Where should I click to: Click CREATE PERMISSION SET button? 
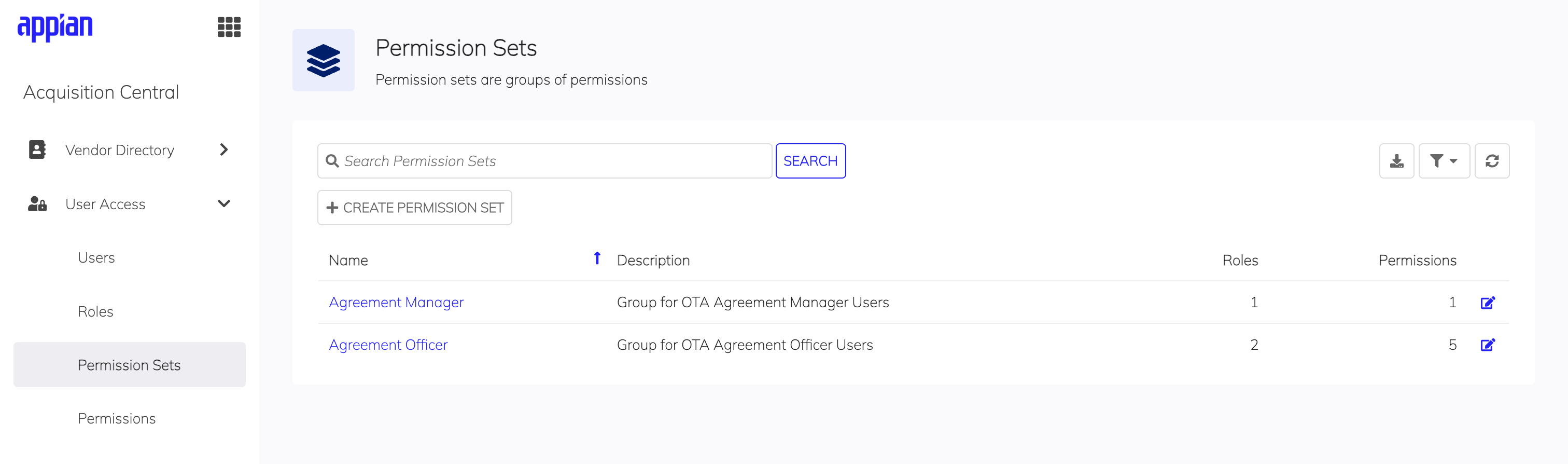(x=414, y=208)
